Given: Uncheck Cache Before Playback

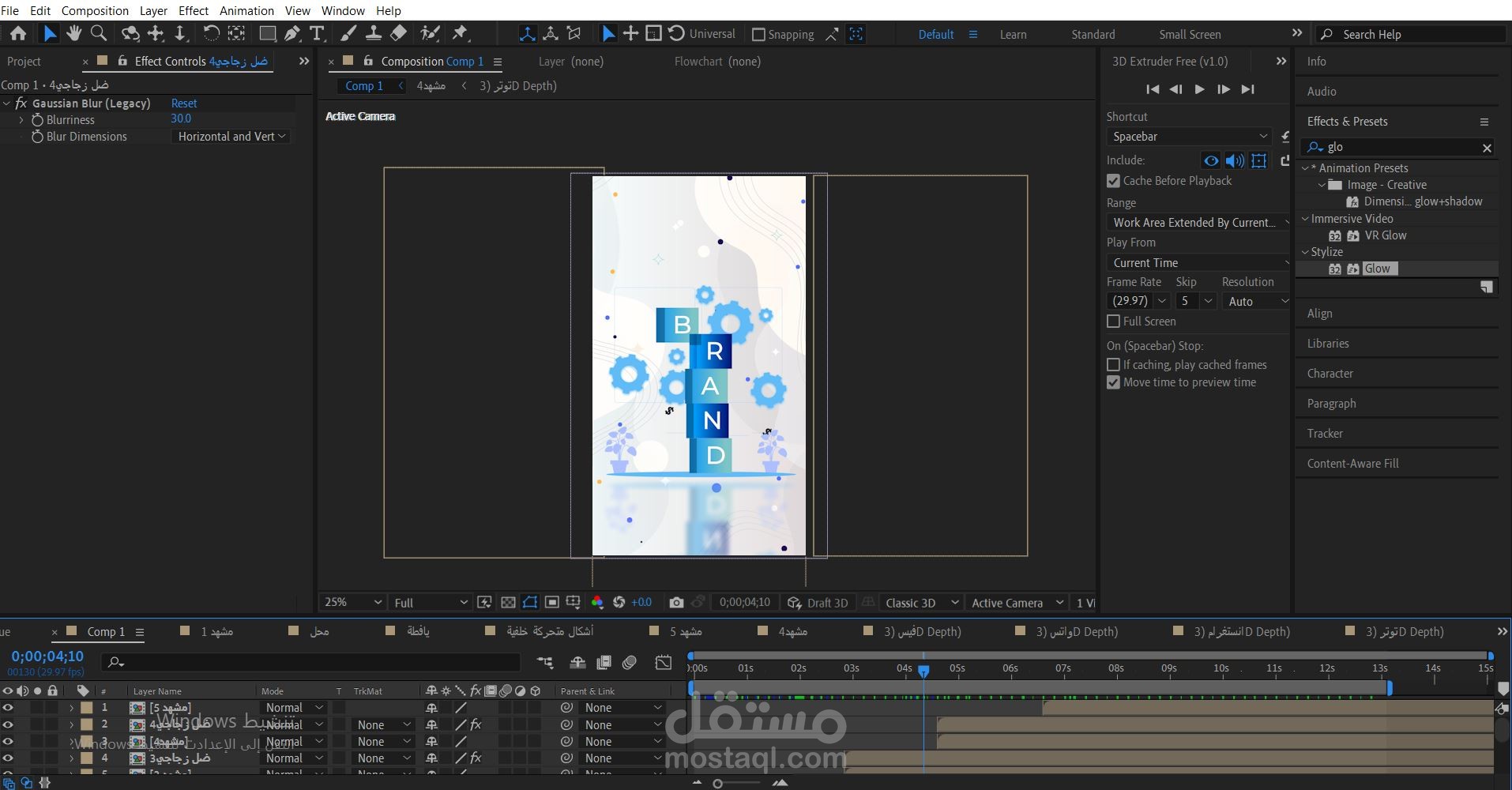Looking at the screenshot, I should coord(1113,181).
